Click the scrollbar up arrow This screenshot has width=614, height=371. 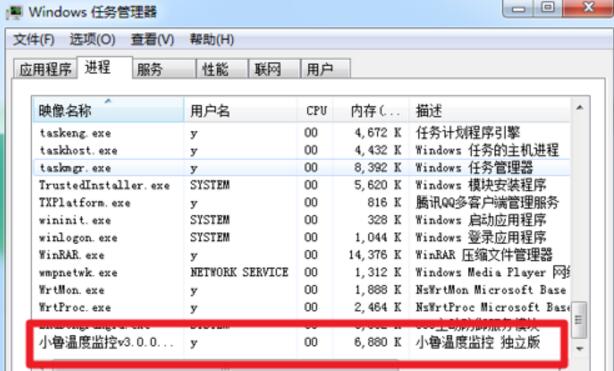coord(580,107)
